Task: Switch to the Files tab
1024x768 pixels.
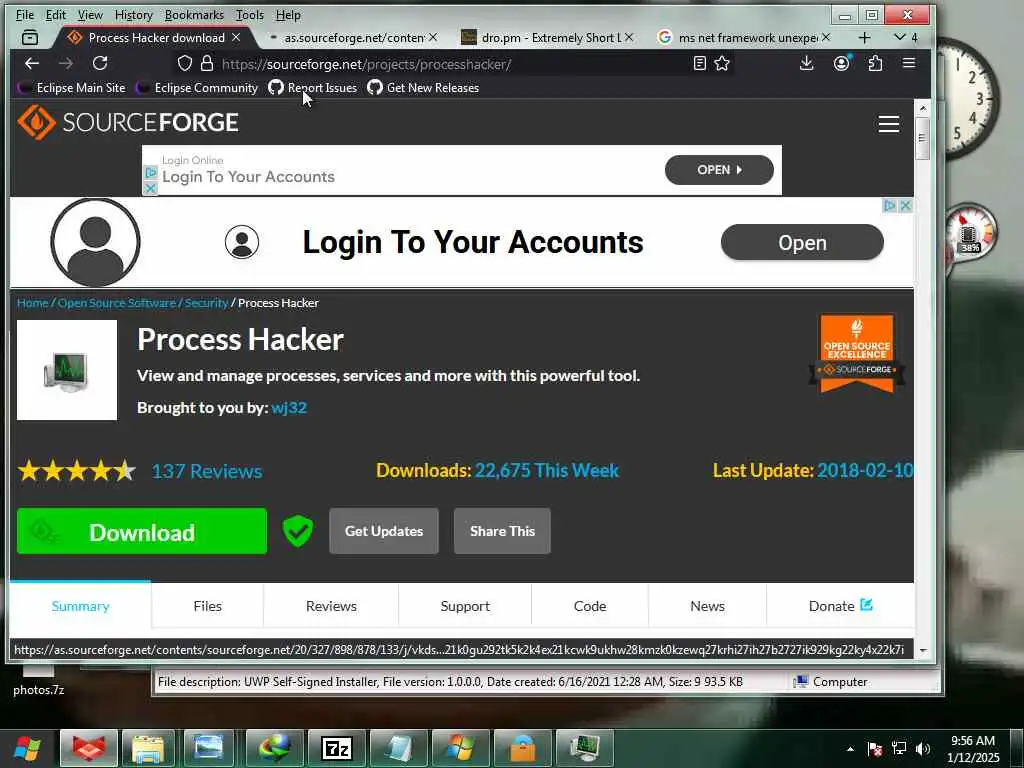Action: [208, 606]
